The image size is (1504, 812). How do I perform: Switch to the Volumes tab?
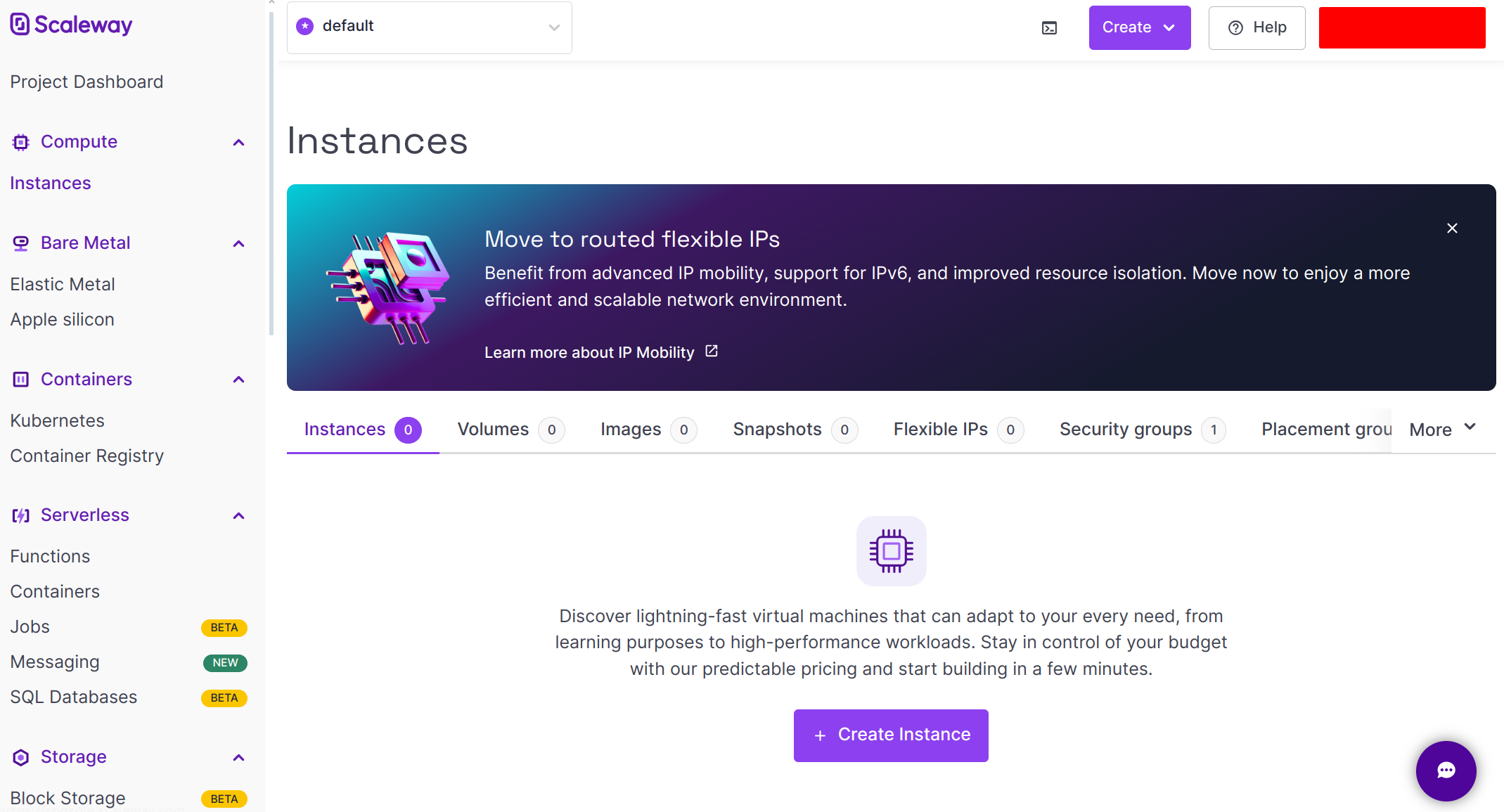(510, 430)
